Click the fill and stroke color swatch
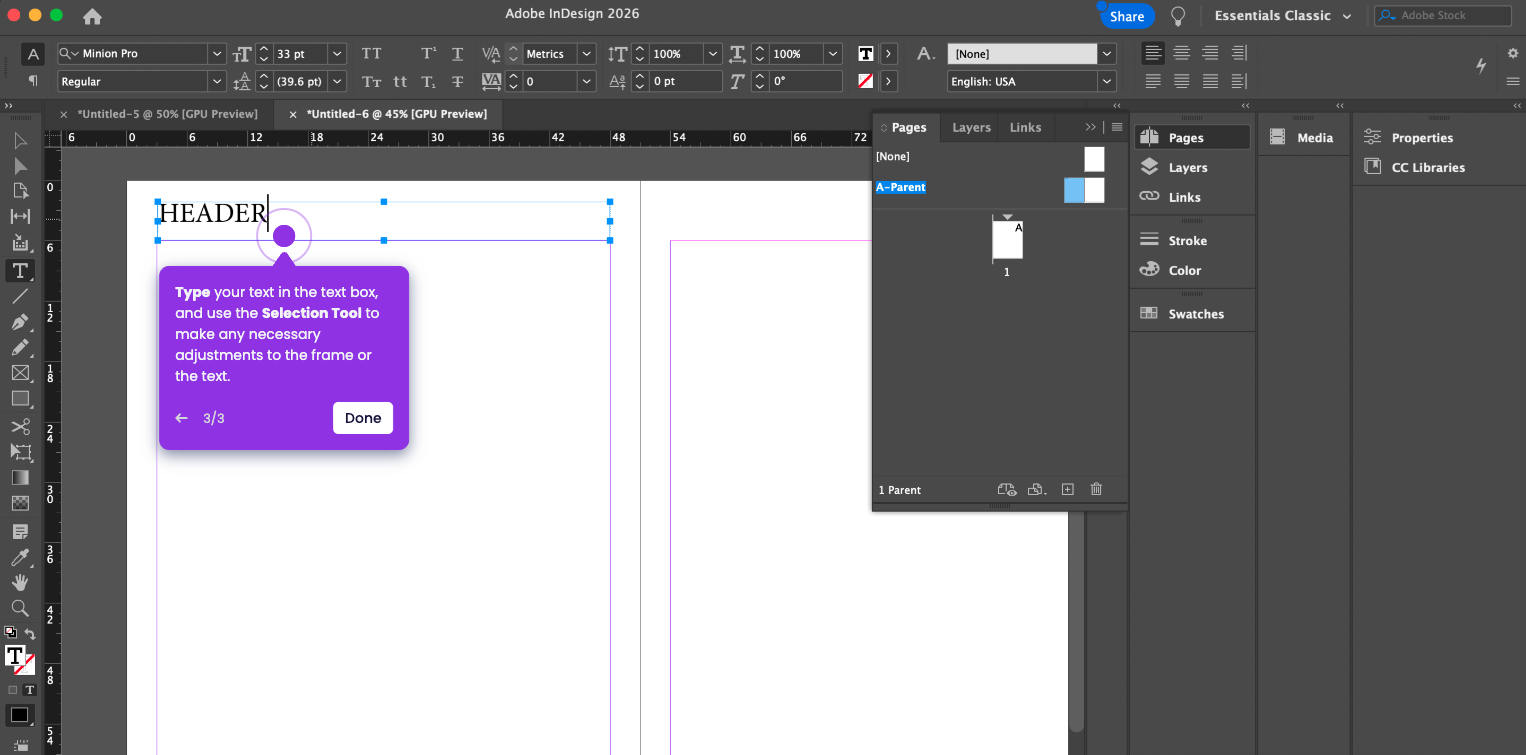 [17, 658]
